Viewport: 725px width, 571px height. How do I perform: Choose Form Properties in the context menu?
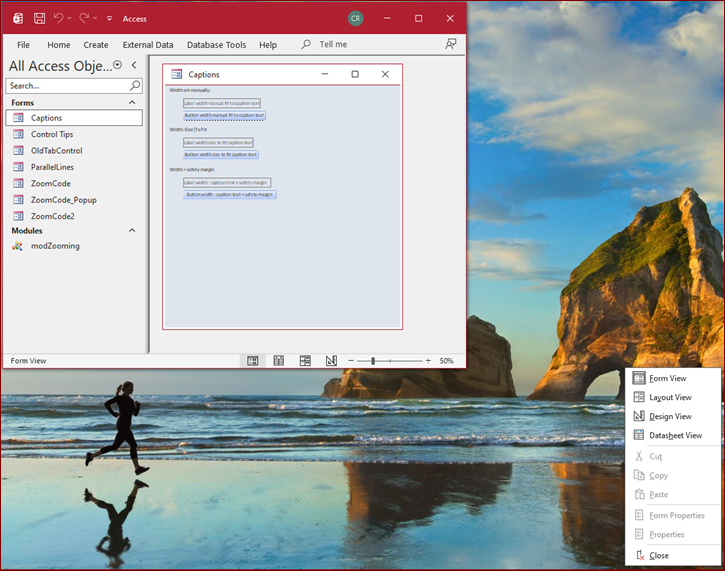coord(673,515)
